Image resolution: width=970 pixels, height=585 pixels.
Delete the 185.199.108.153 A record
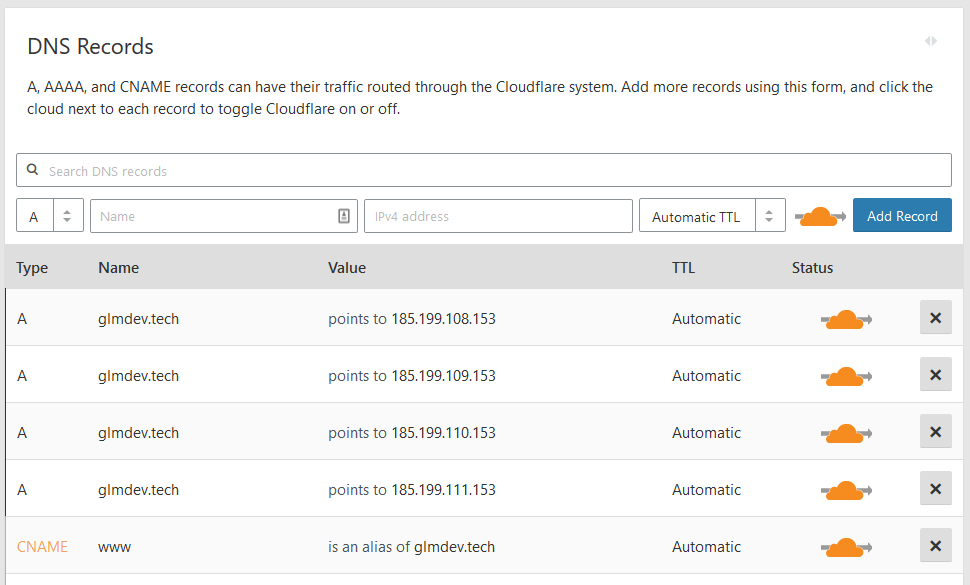pos(935,318)
